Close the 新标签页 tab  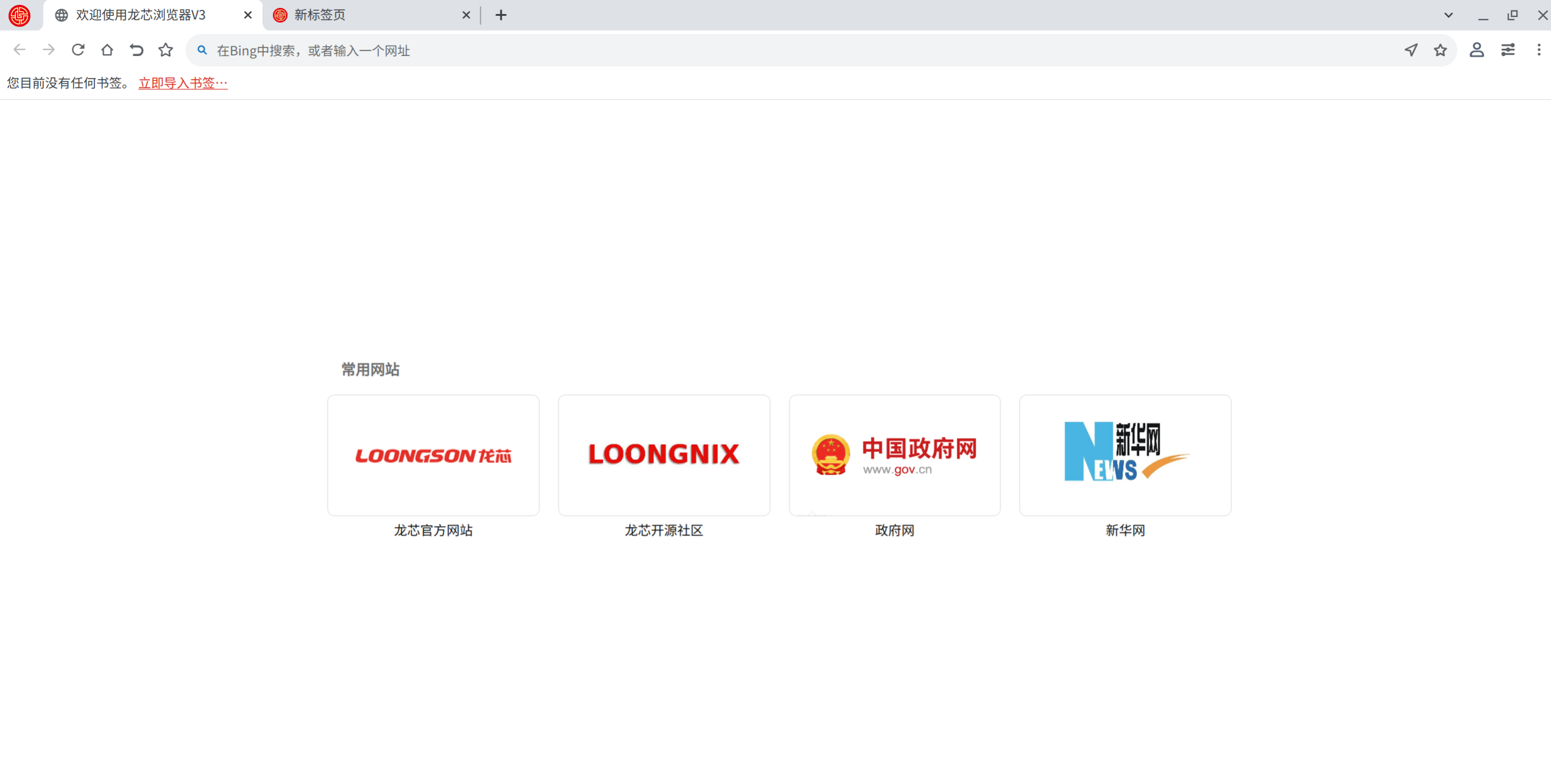(466, 15)
